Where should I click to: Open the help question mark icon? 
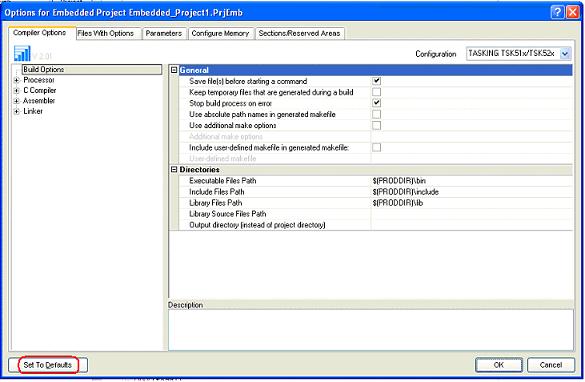[x=557, y=12]
